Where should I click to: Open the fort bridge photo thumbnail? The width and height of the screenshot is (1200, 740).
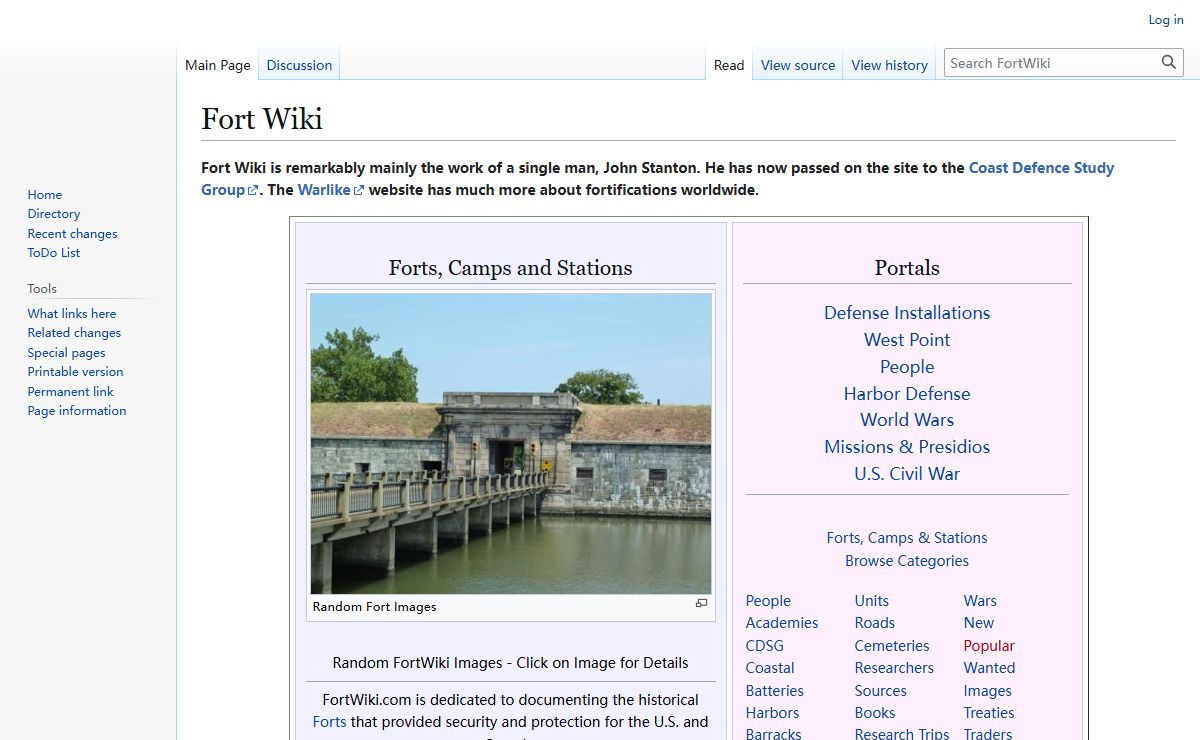point(510,443)
